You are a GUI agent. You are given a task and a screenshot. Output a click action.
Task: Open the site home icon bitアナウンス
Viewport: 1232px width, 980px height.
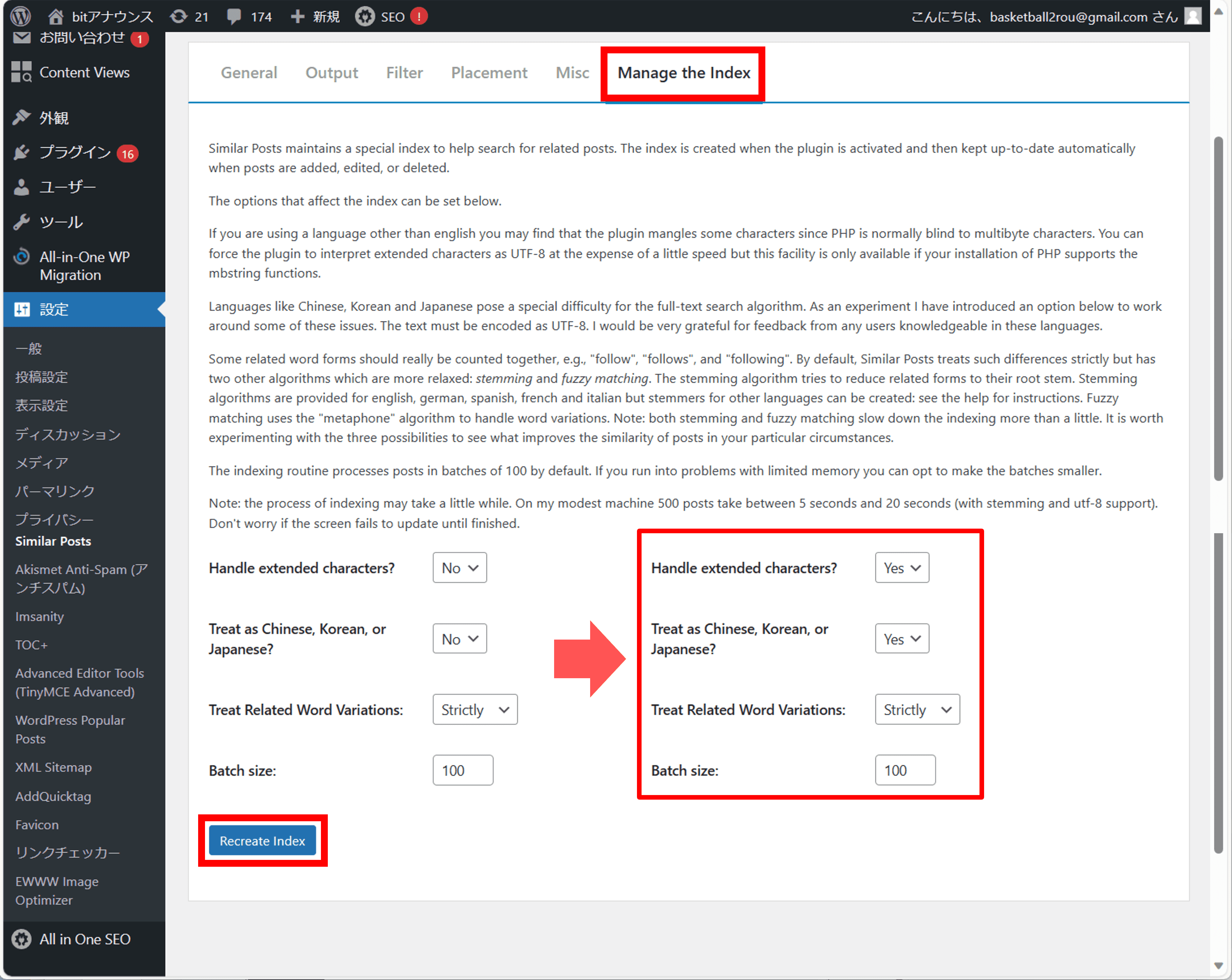55,17
